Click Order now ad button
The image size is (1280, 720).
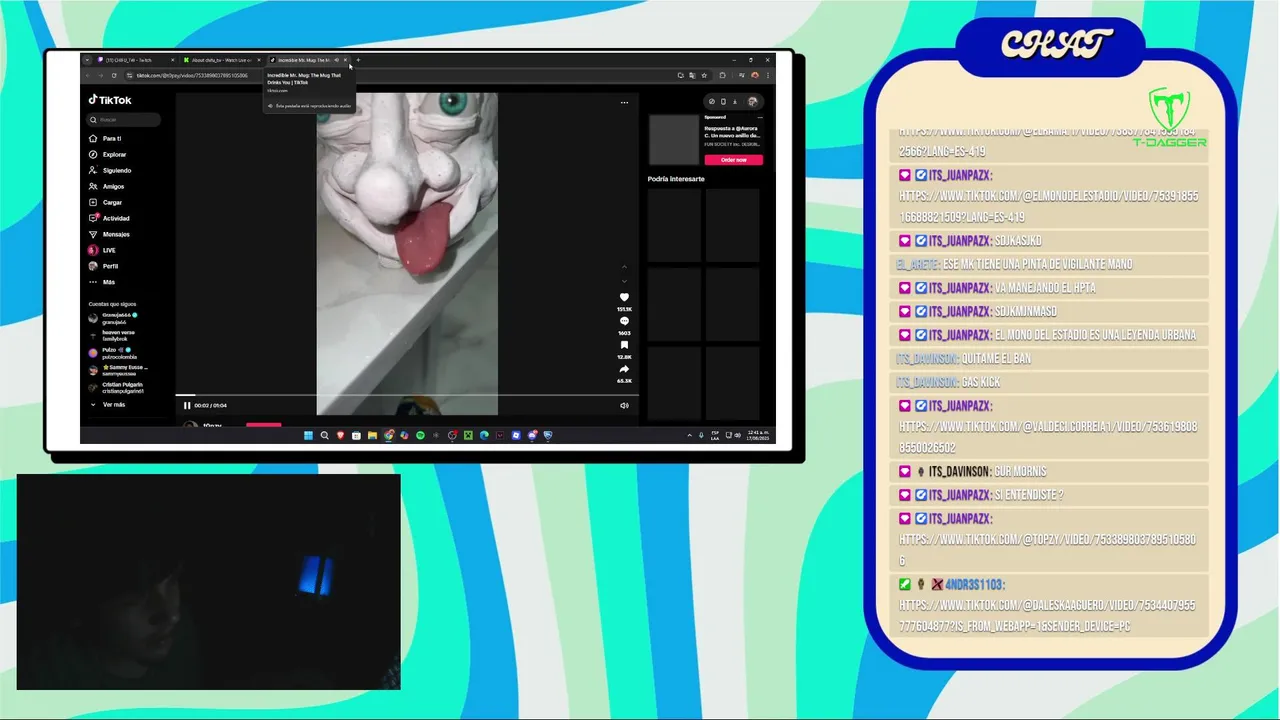pyautogui.click(x=733, y=160)
